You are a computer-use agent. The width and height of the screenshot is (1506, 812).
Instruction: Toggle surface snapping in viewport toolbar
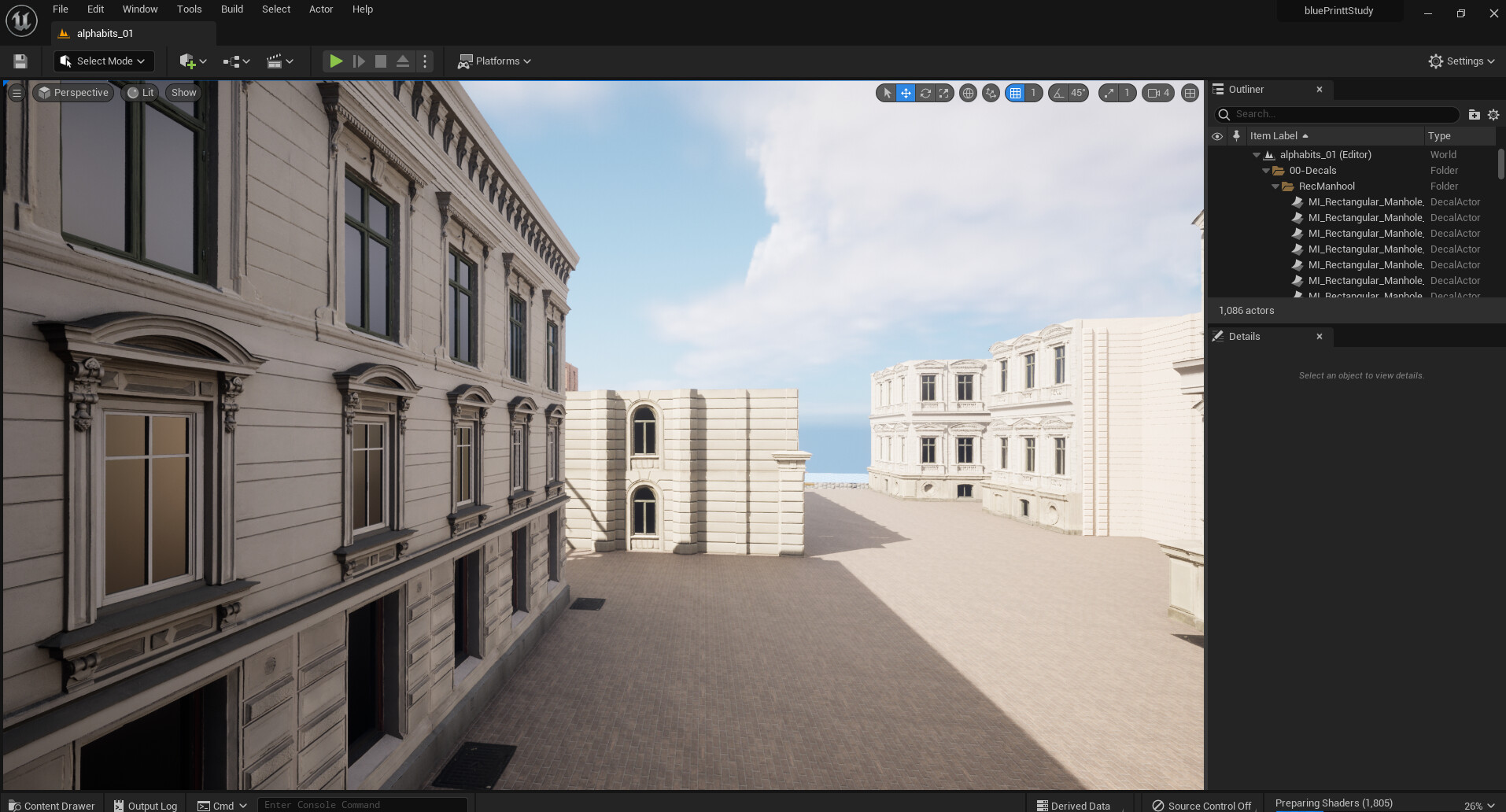[991, 93]
